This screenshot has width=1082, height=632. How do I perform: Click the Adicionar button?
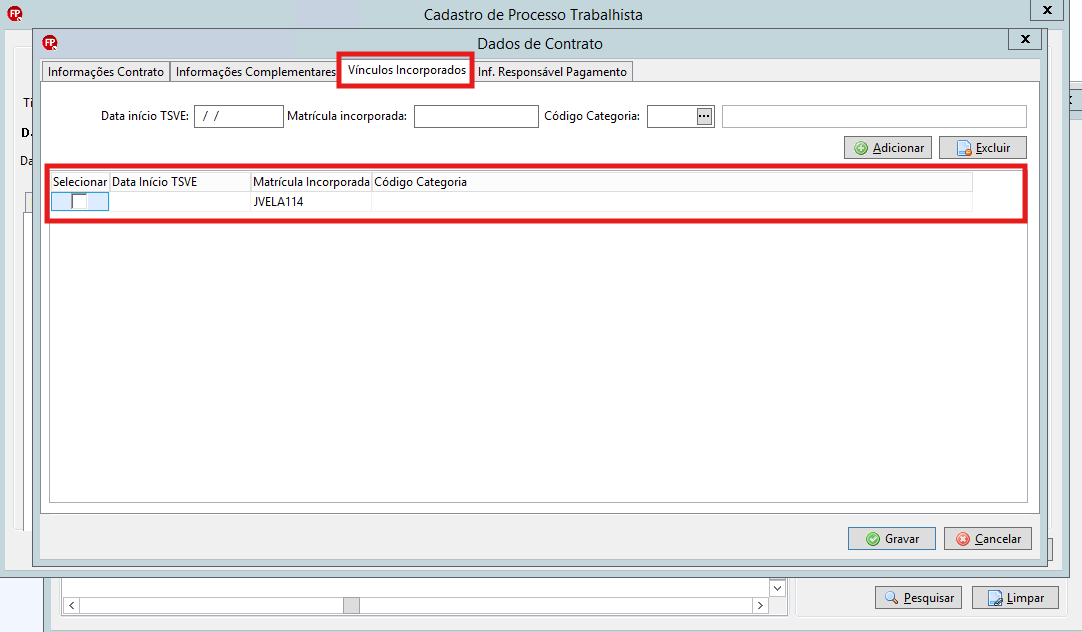coord(888,148)
